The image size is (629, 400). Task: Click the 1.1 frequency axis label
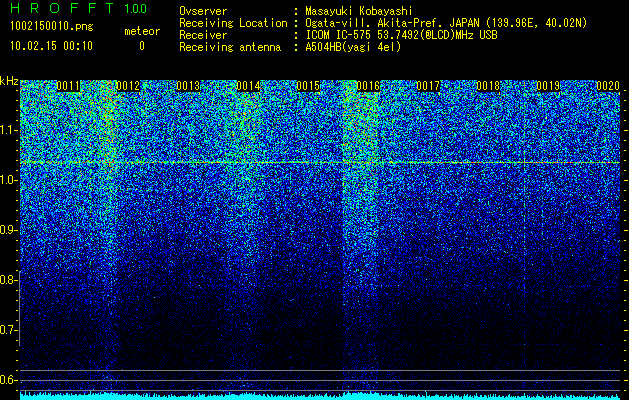tap(8, 130)
